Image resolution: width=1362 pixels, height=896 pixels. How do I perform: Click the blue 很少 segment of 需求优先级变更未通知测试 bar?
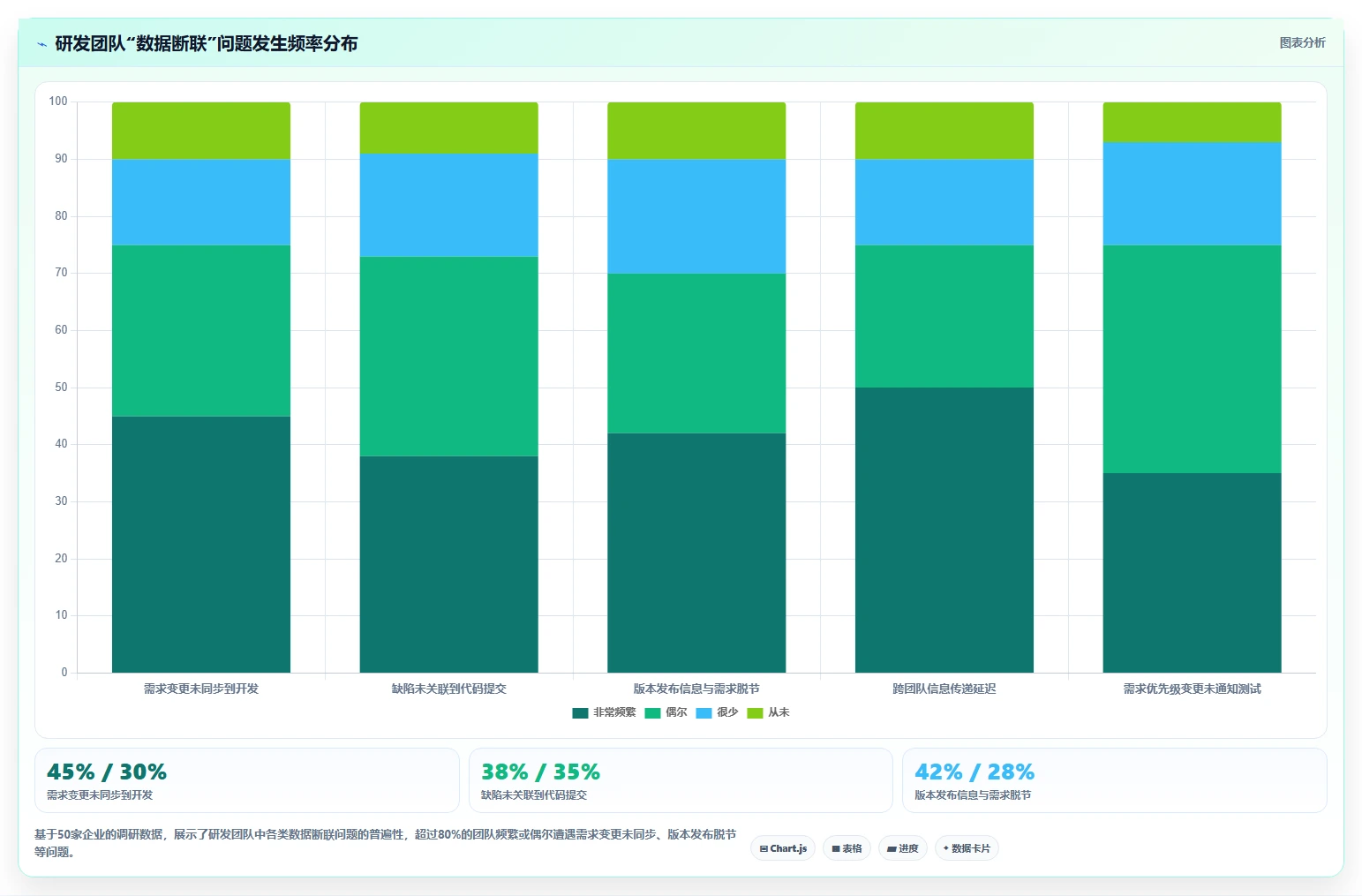click(x=1192, y=194)
